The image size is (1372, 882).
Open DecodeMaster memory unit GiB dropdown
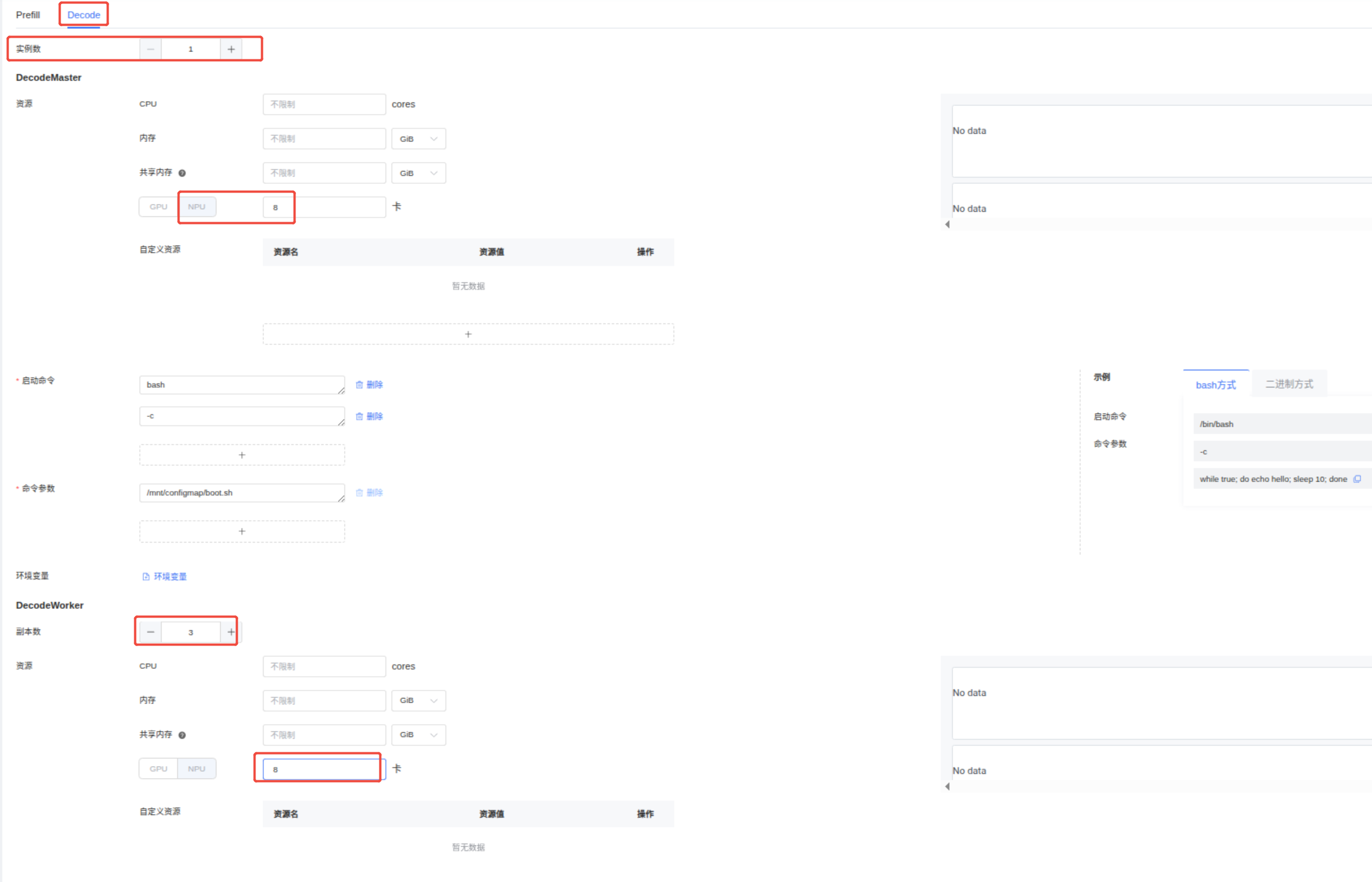point(418,139)
